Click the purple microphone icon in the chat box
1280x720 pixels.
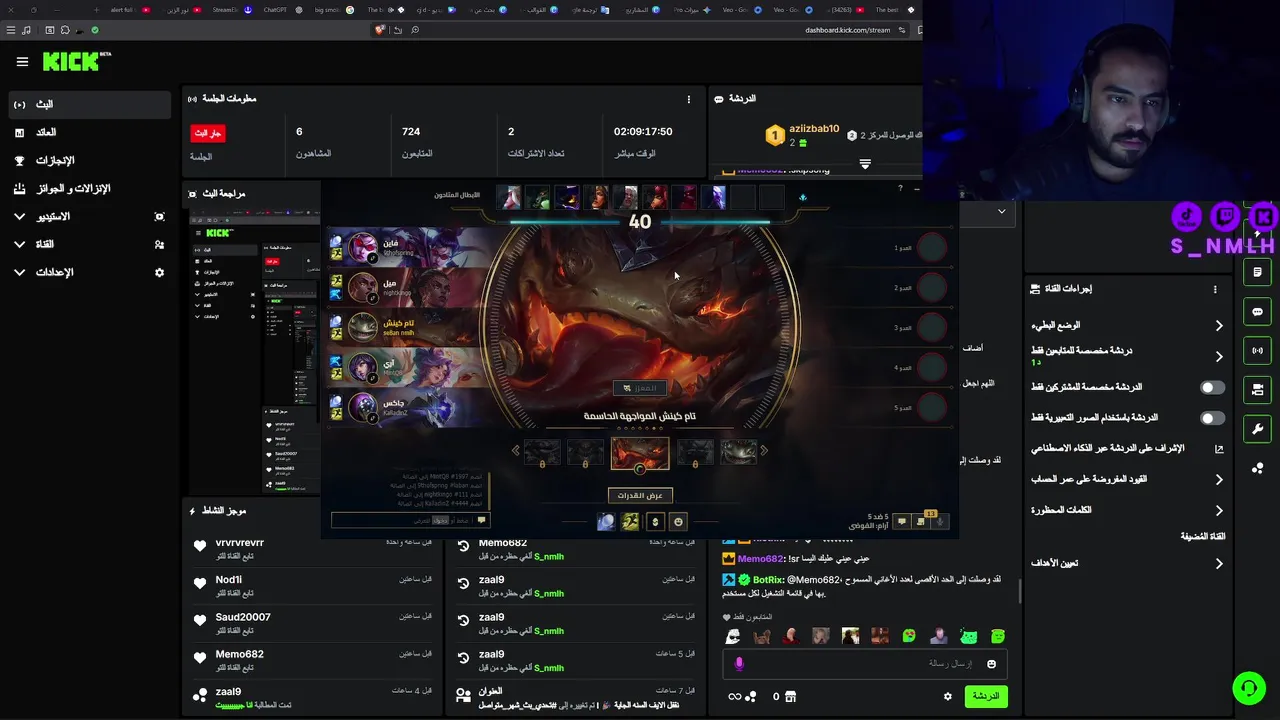pos(739,664)
